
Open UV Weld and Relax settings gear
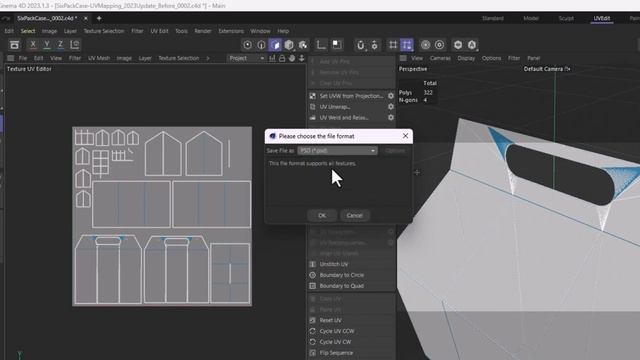(391, 118)
